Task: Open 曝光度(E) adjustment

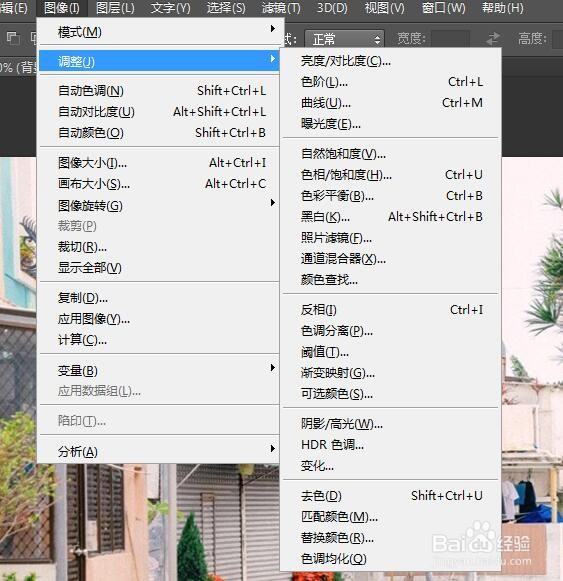Action: [x=390, y=123]
